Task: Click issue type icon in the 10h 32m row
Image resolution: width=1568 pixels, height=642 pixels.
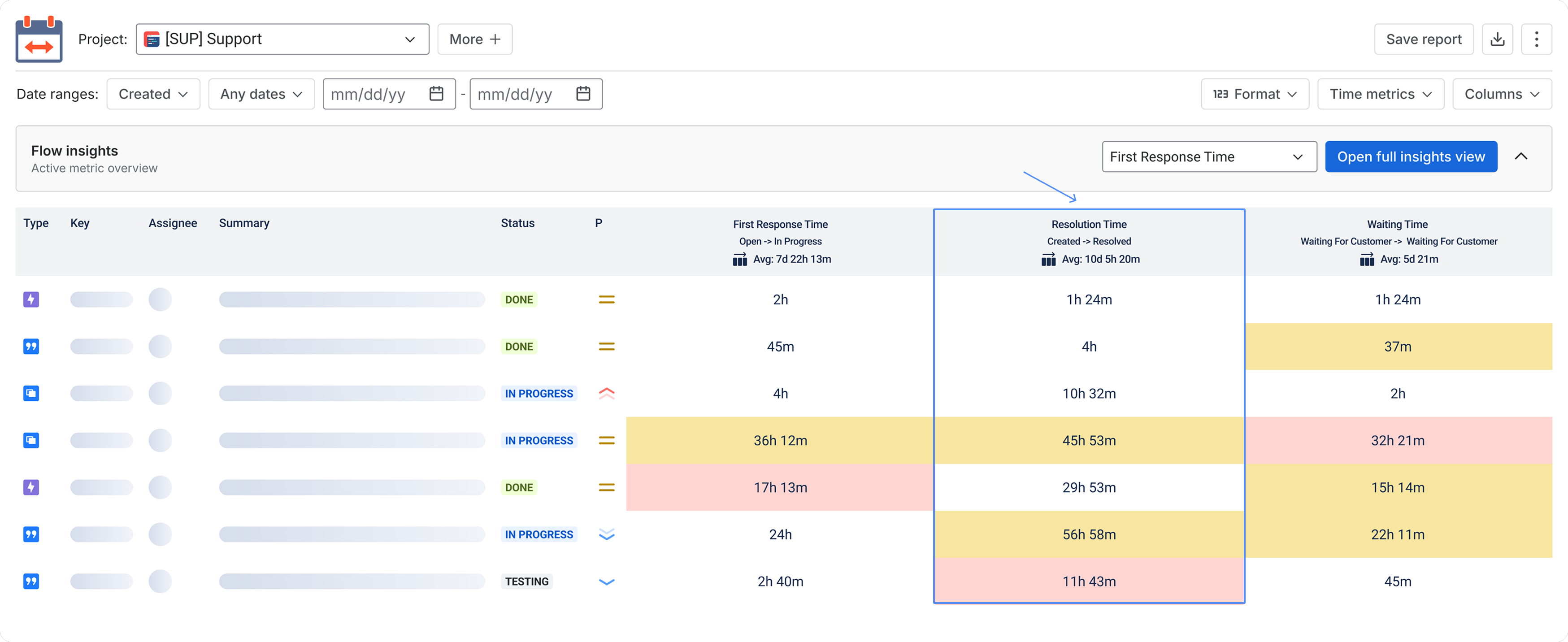Action: 31,393
